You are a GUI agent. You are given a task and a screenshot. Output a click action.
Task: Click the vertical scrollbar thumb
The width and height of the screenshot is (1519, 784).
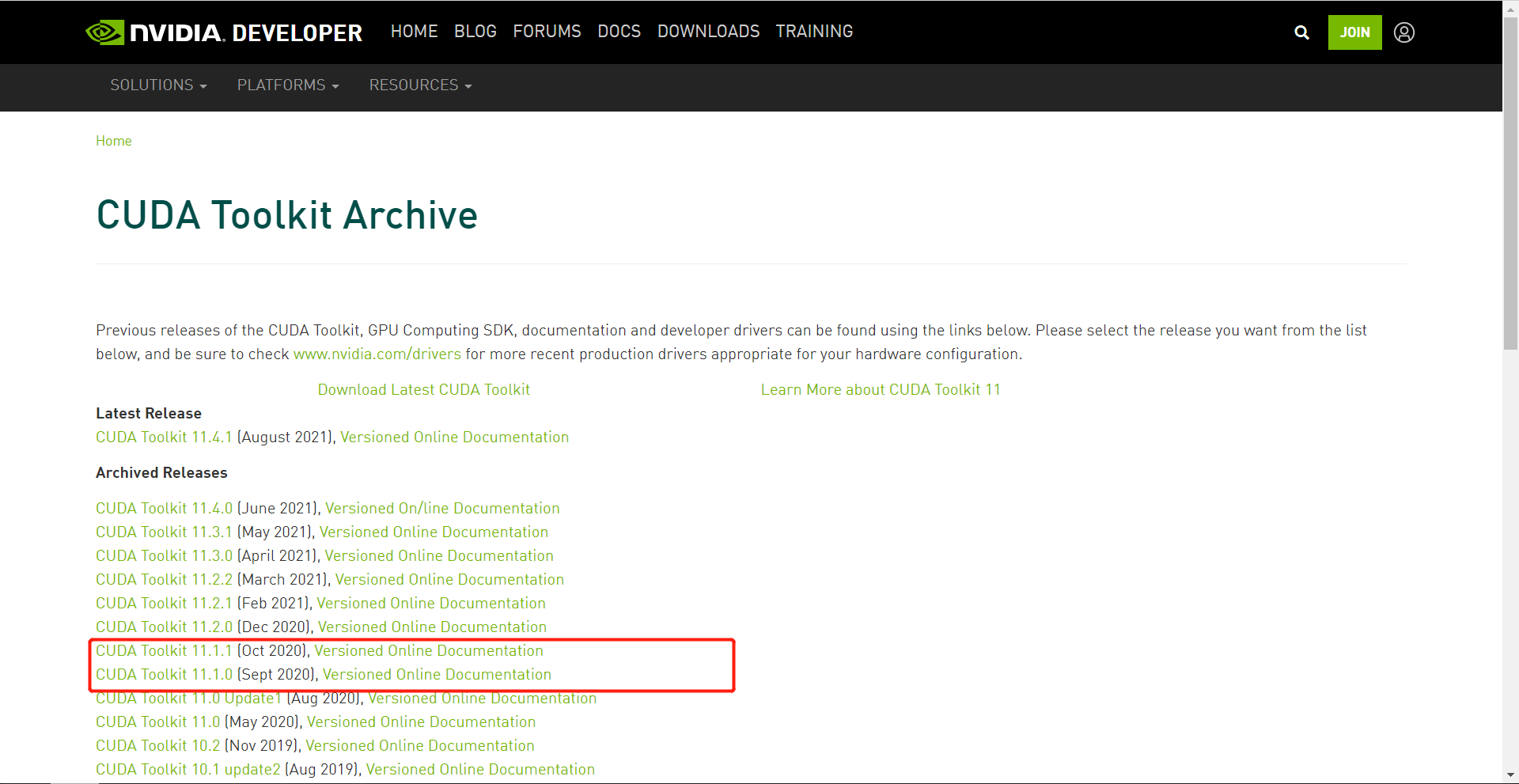1510,183
